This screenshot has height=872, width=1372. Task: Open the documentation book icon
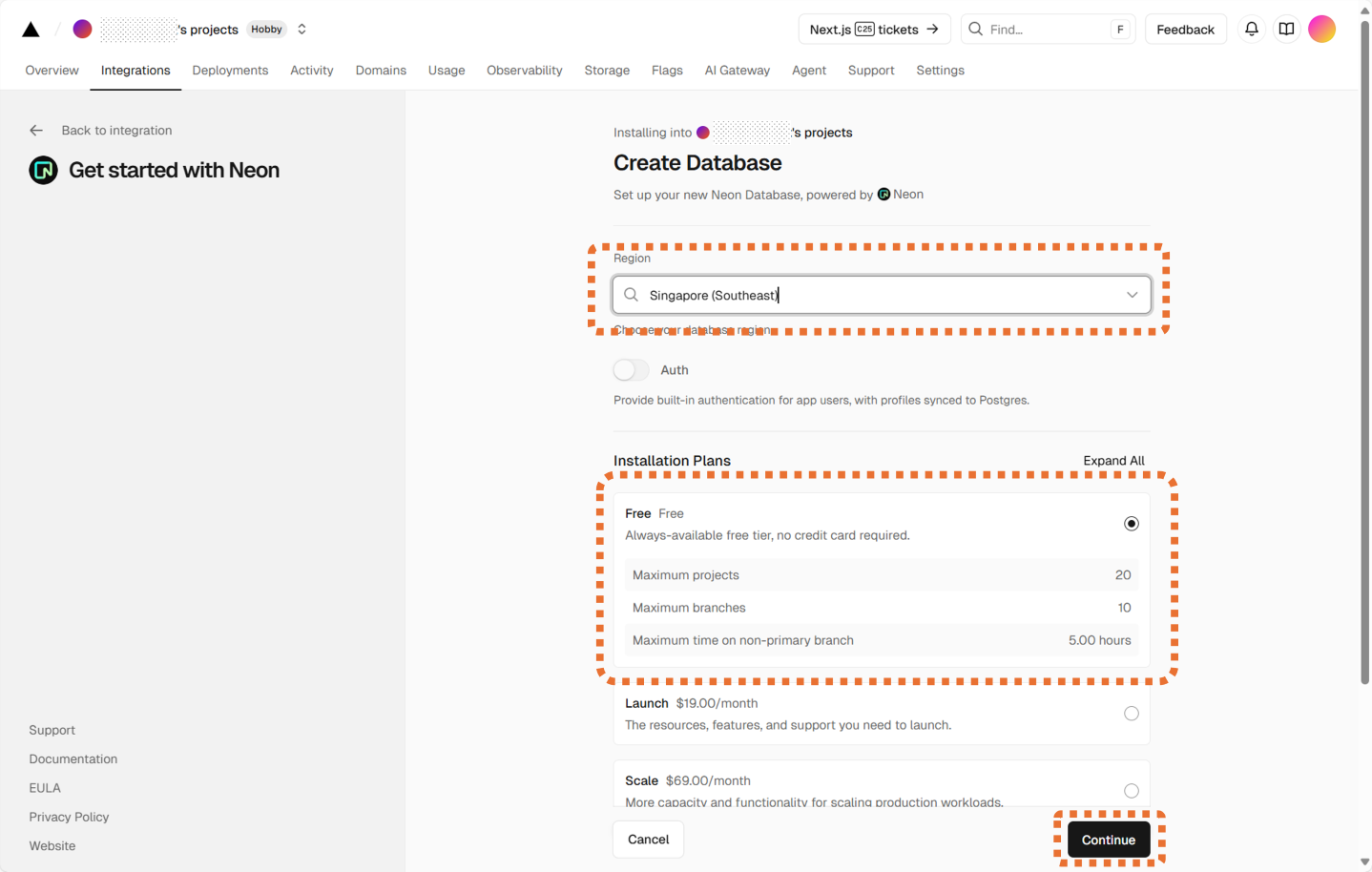[x=1286, y=30]
